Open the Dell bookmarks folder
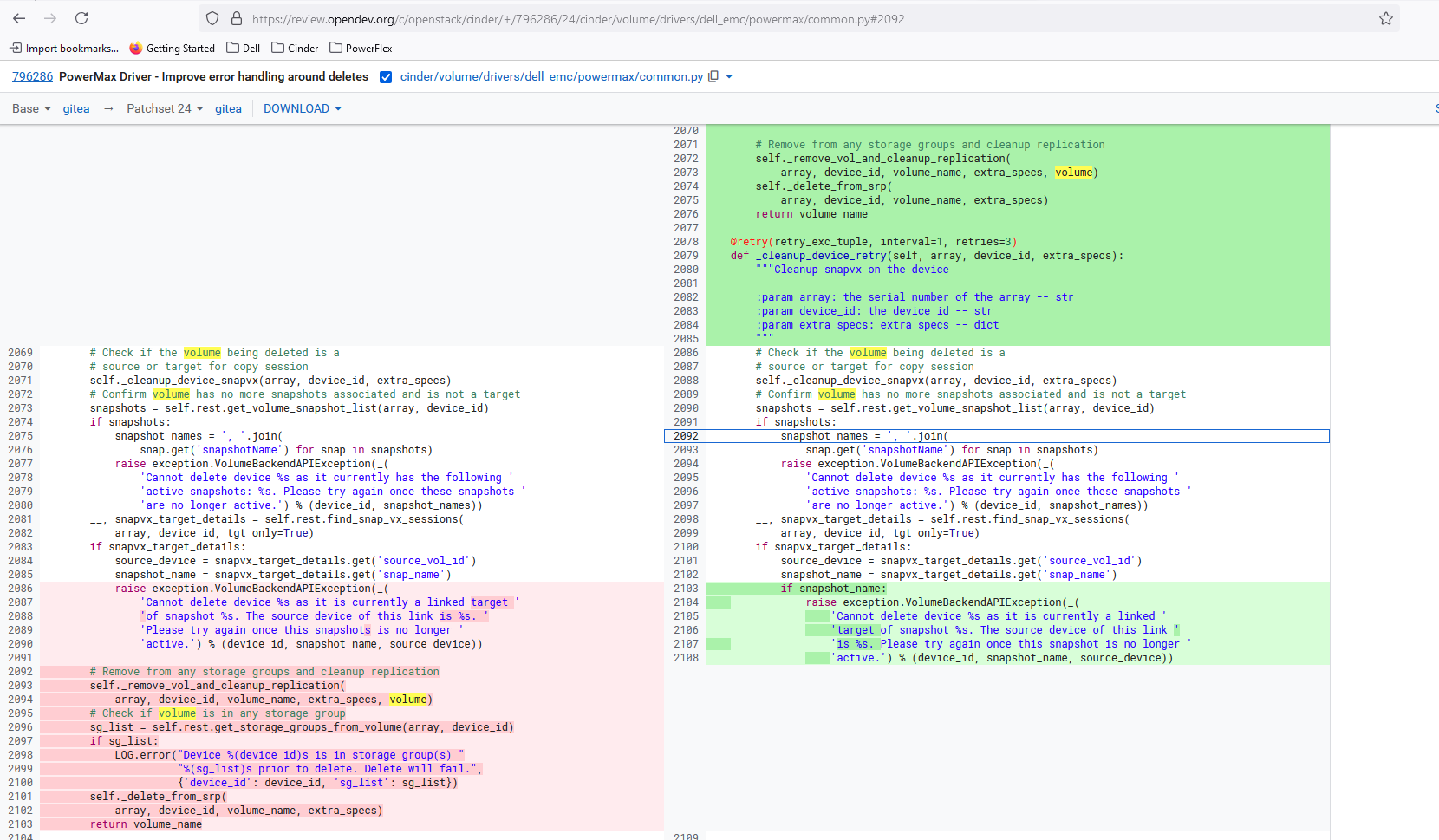The width and height of the screenshot is (1439, 840). [x=243, y=49]
